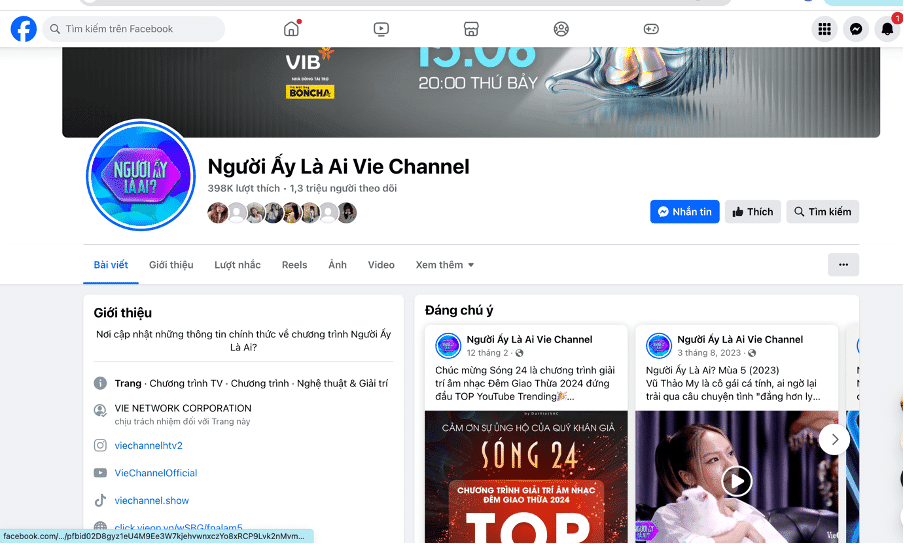Click the Tìm kiếm page search button
This screenshot has height=544, width=904.
pyautogui.click(x=823, y=212)
